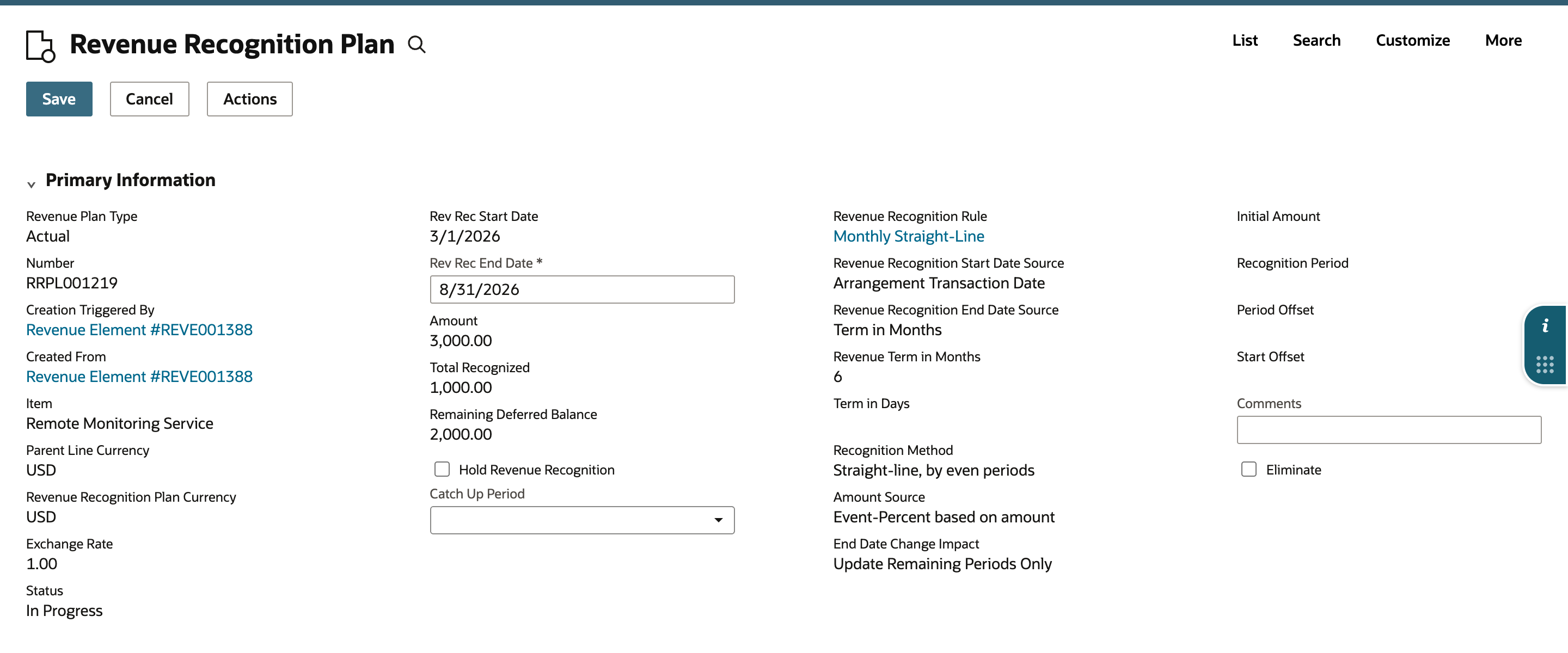Click the Exchange Rate value 1.00
The height and width of the screenshot is (653, 1568).
[41, 564]
